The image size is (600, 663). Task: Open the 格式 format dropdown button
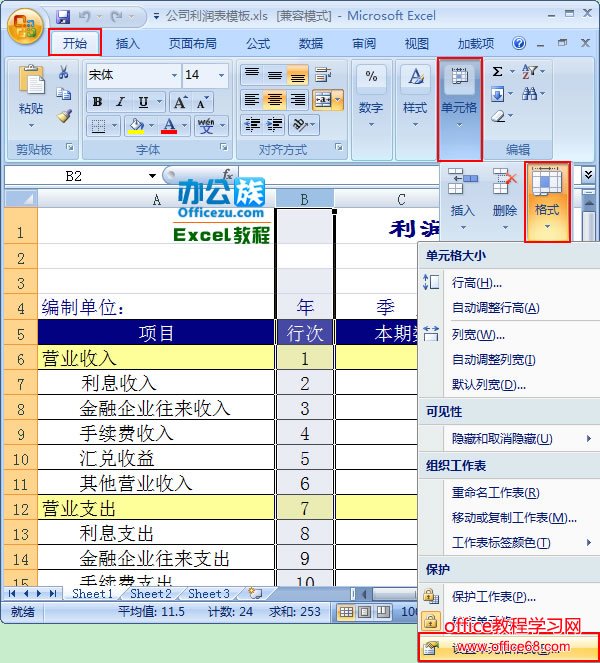click(547, 202)
